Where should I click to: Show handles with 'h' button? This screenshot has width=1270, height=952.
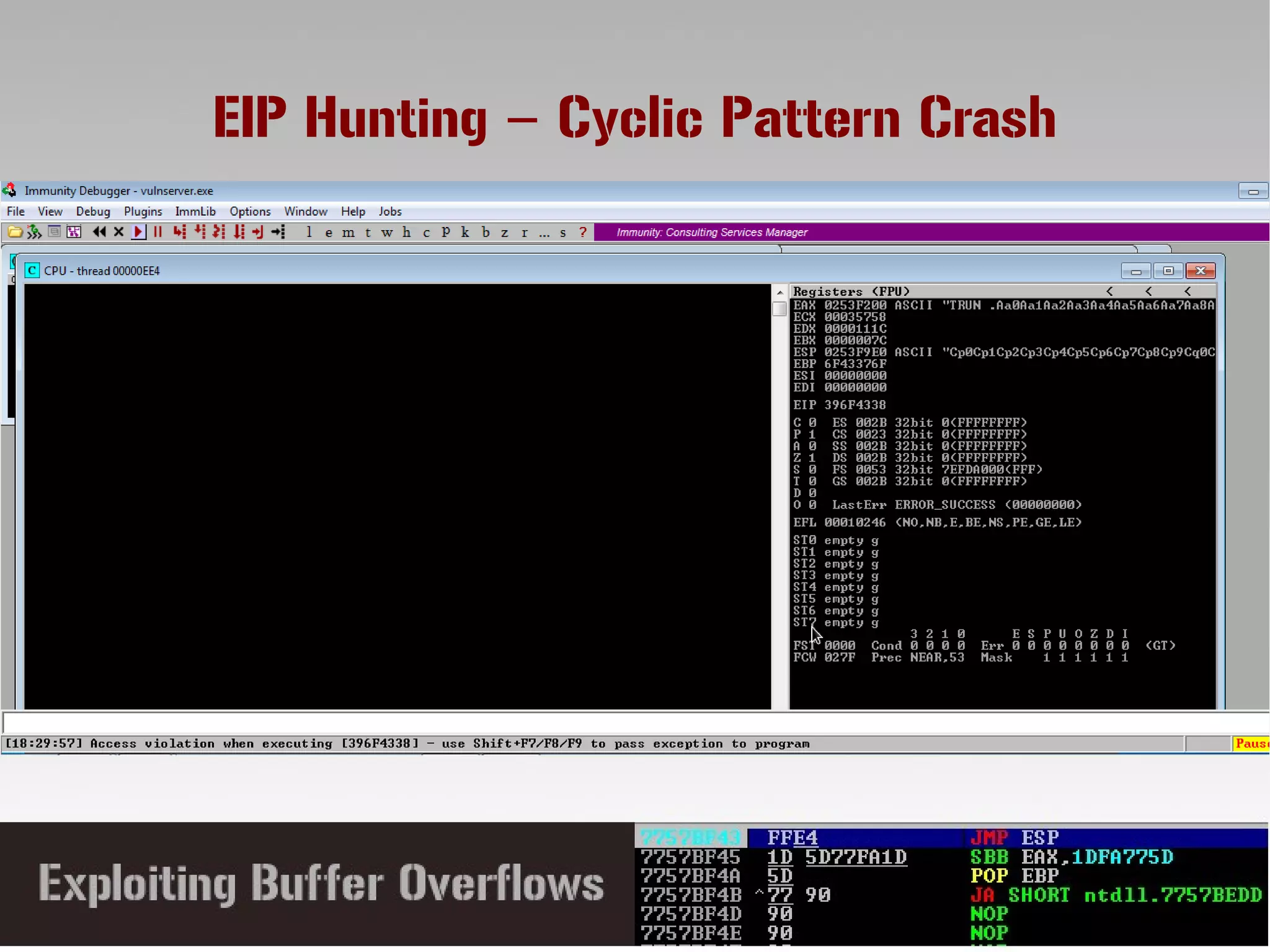coord(407,233)
